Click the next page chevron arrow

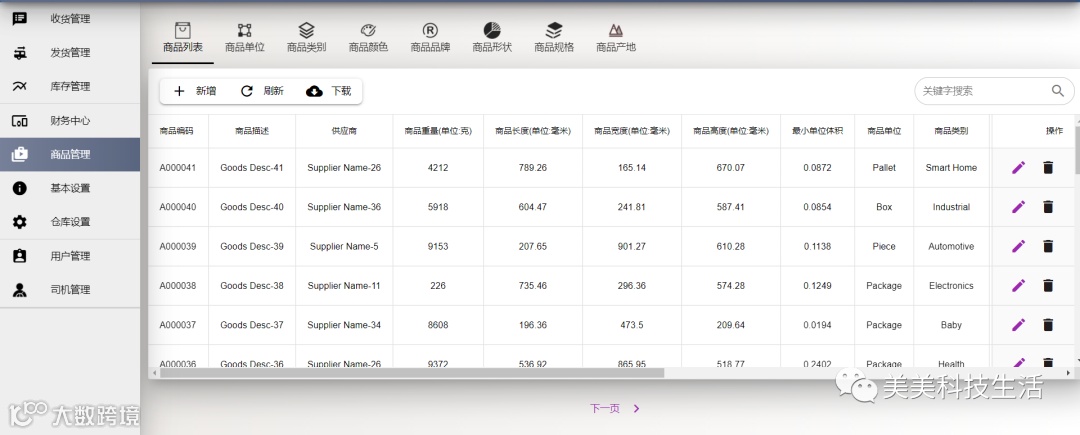(636, 408)
